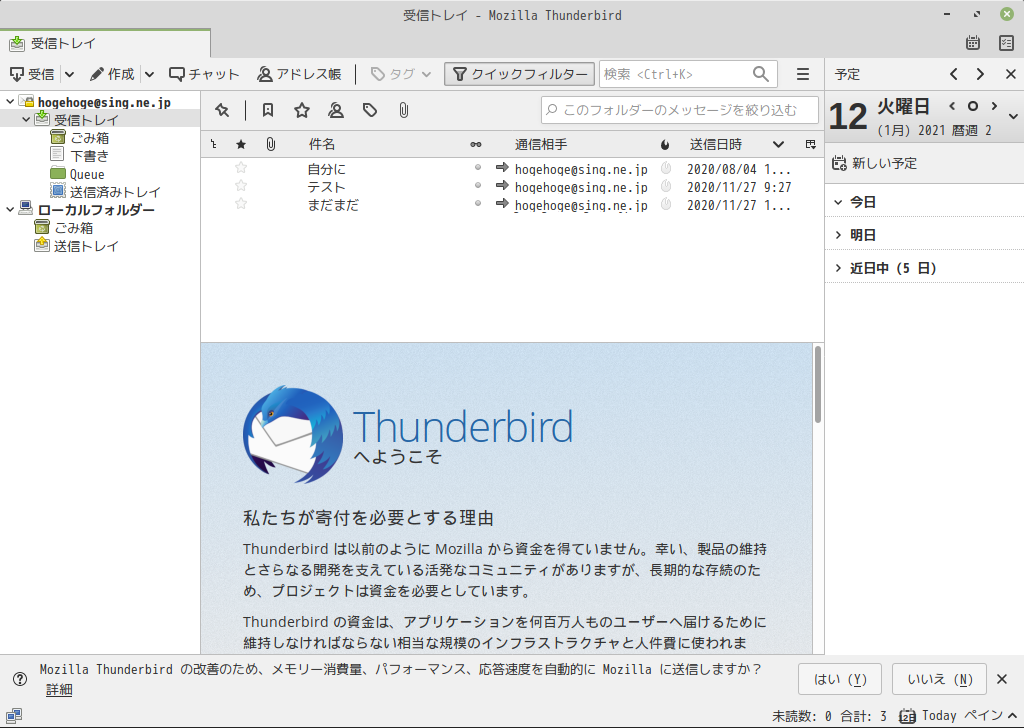Filter messages with attachments
This screenshot has height=728, width=1024.
click(404, 110)
